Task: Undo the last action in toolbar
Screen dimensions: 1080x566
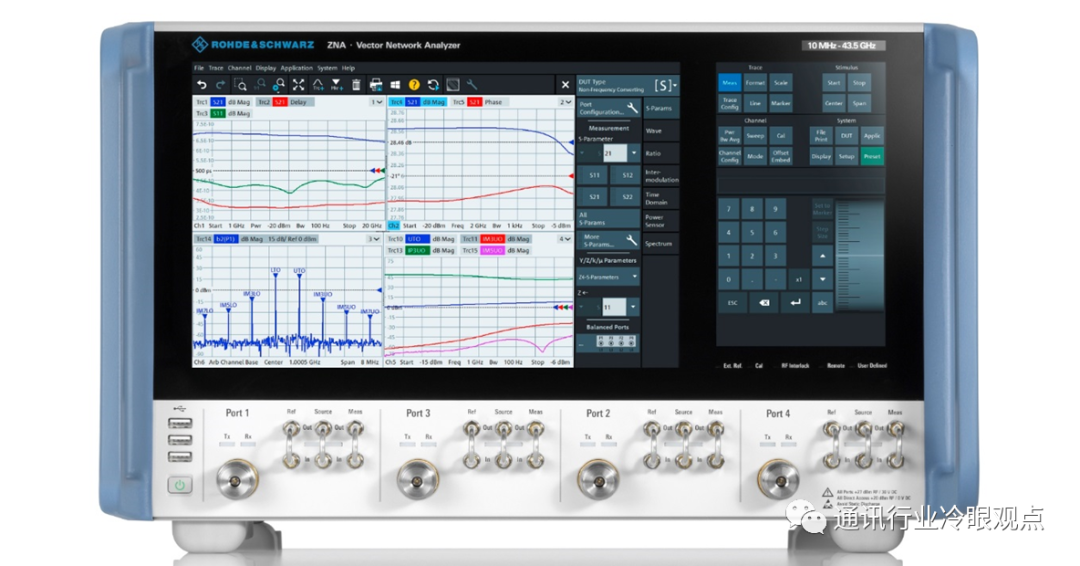Action: click(202, 85)
